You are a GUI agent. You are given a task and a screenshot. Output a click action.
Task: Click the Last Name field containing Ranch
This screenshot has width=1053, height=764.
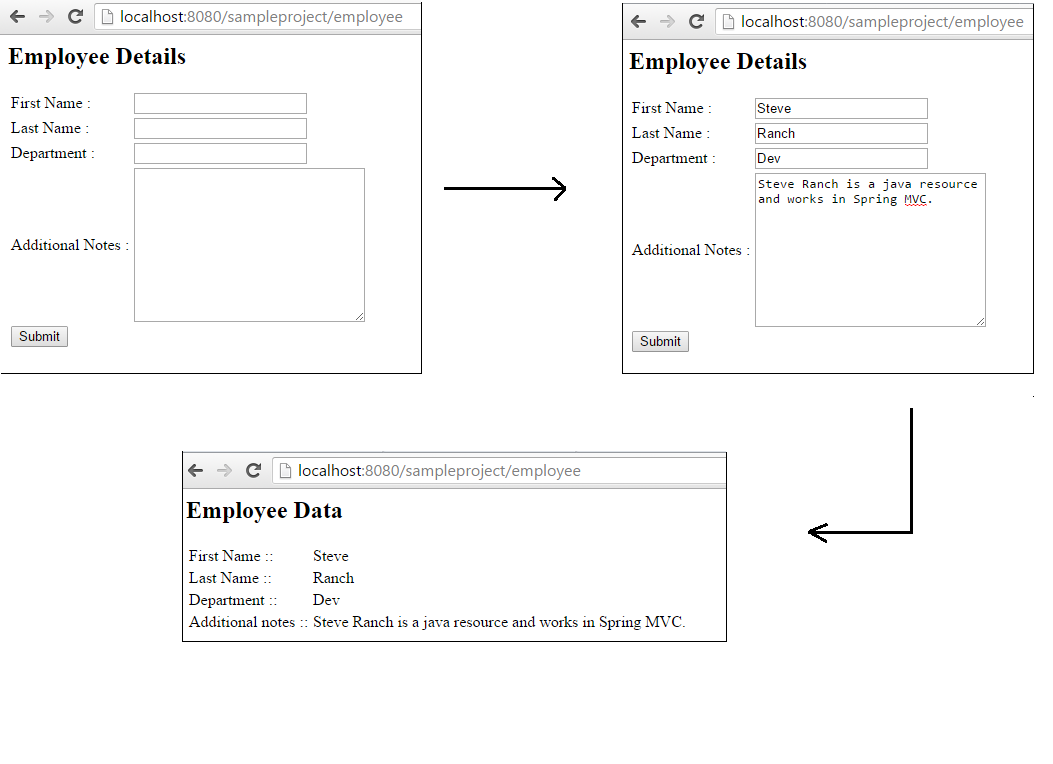(x=840, y=132)
